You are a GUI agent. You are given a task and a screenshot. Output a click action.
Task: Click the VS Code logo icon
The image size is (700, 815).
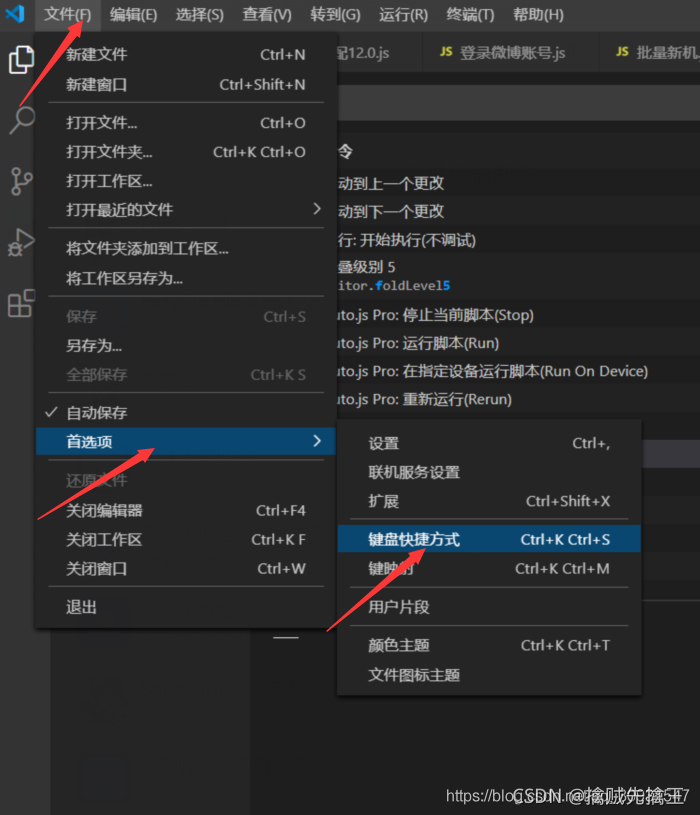(x=15, y=14)
